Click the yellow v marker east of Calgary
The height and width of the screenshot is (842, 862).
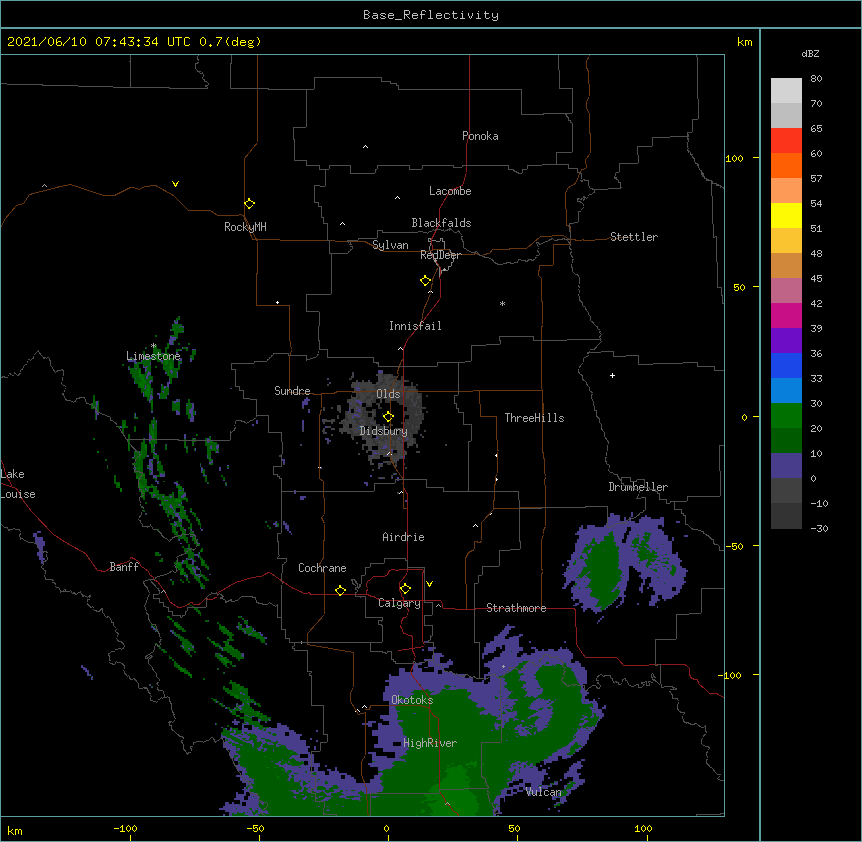coord(429,584)
